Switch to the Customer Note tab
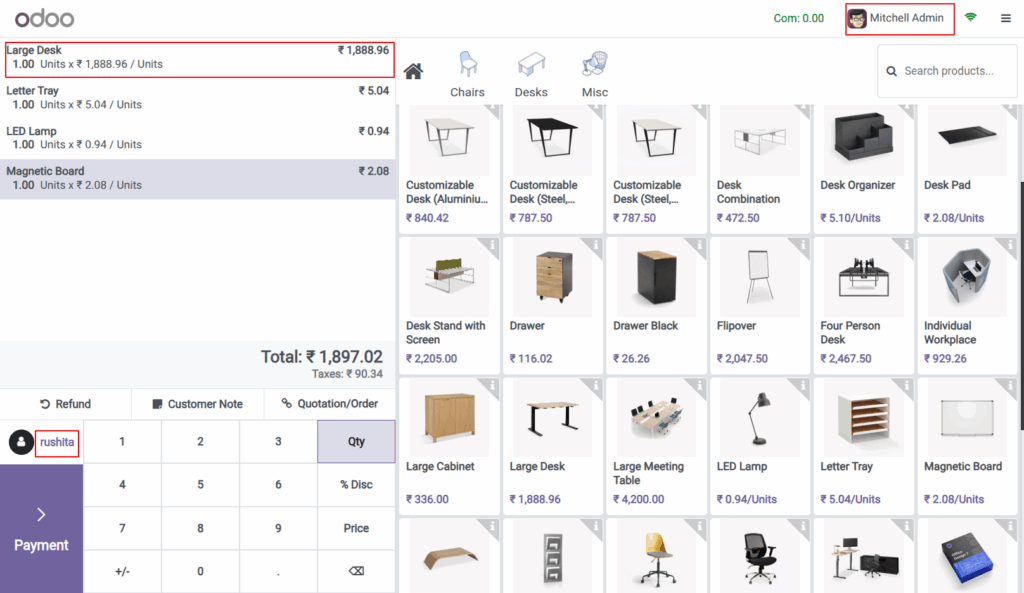This screenshot has height=593, width=1024. (197, 404)
